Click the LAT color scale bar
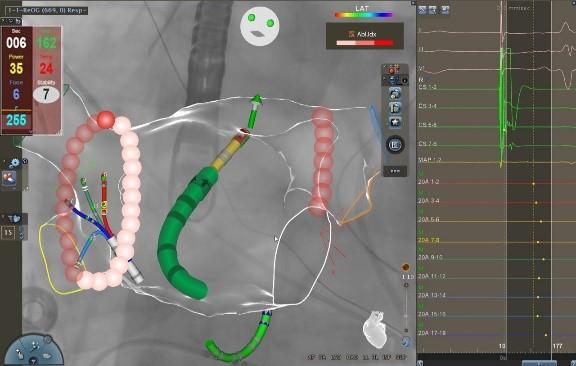 363,15
